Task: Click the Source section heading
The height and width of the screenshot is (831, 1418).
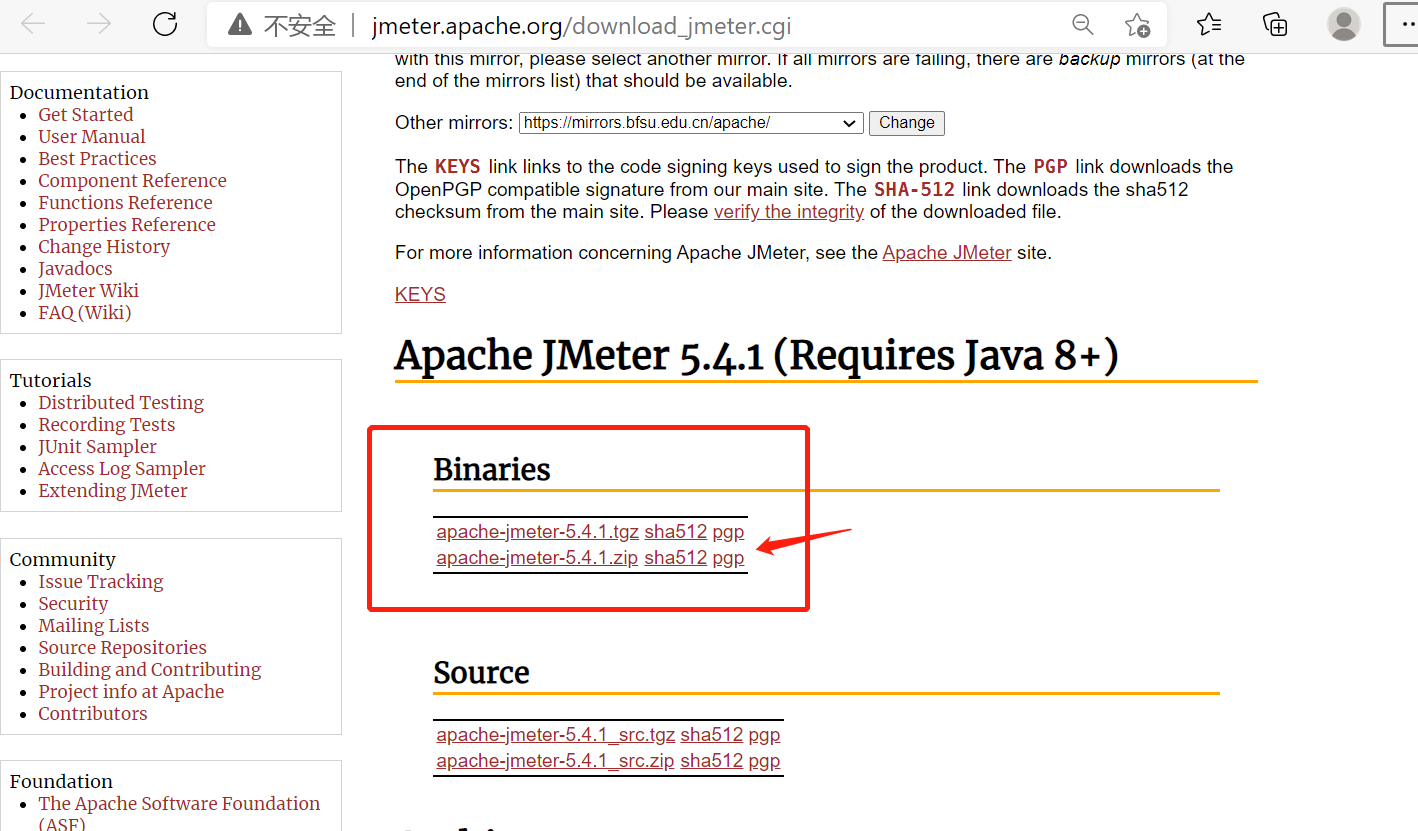Action: click(481, 673)
